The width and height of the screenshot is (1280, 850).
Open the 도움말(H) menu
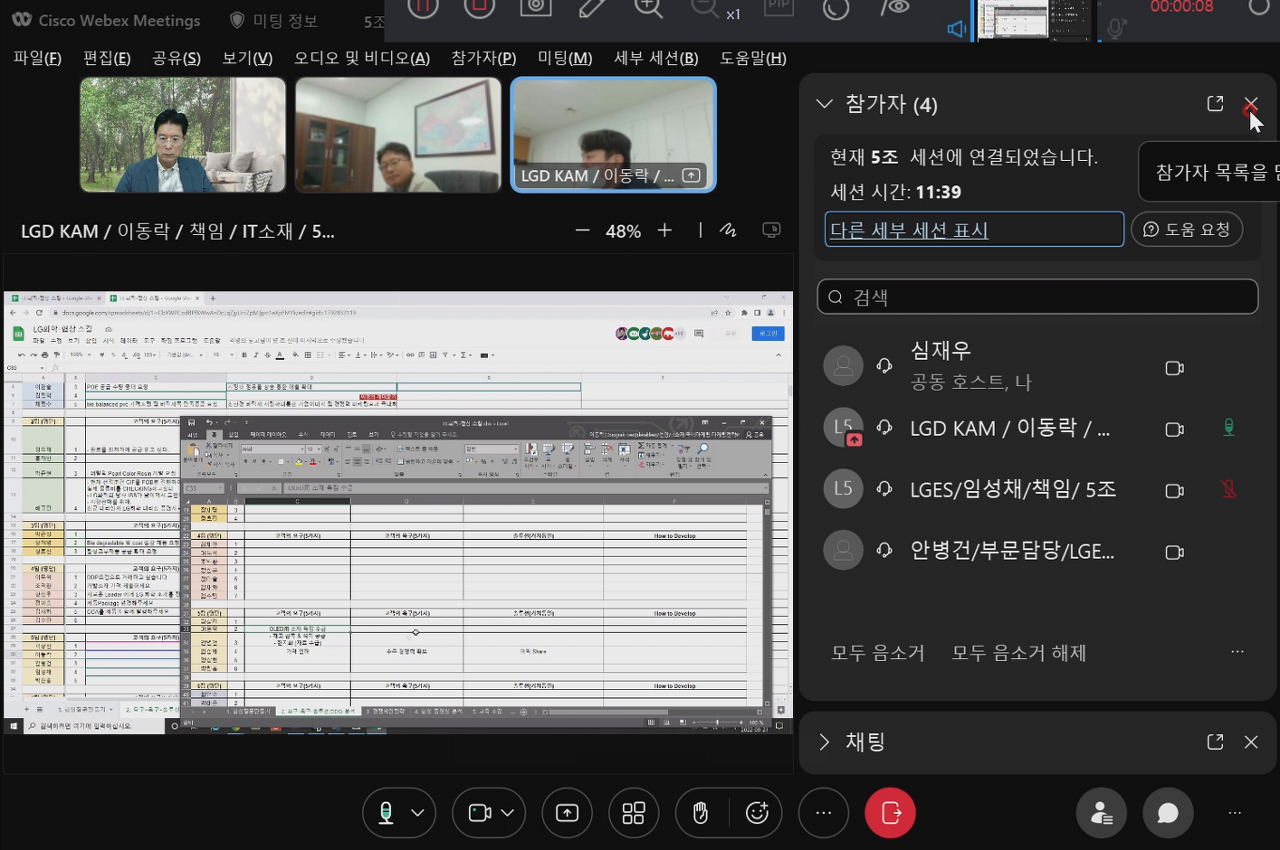pos(753,58)
